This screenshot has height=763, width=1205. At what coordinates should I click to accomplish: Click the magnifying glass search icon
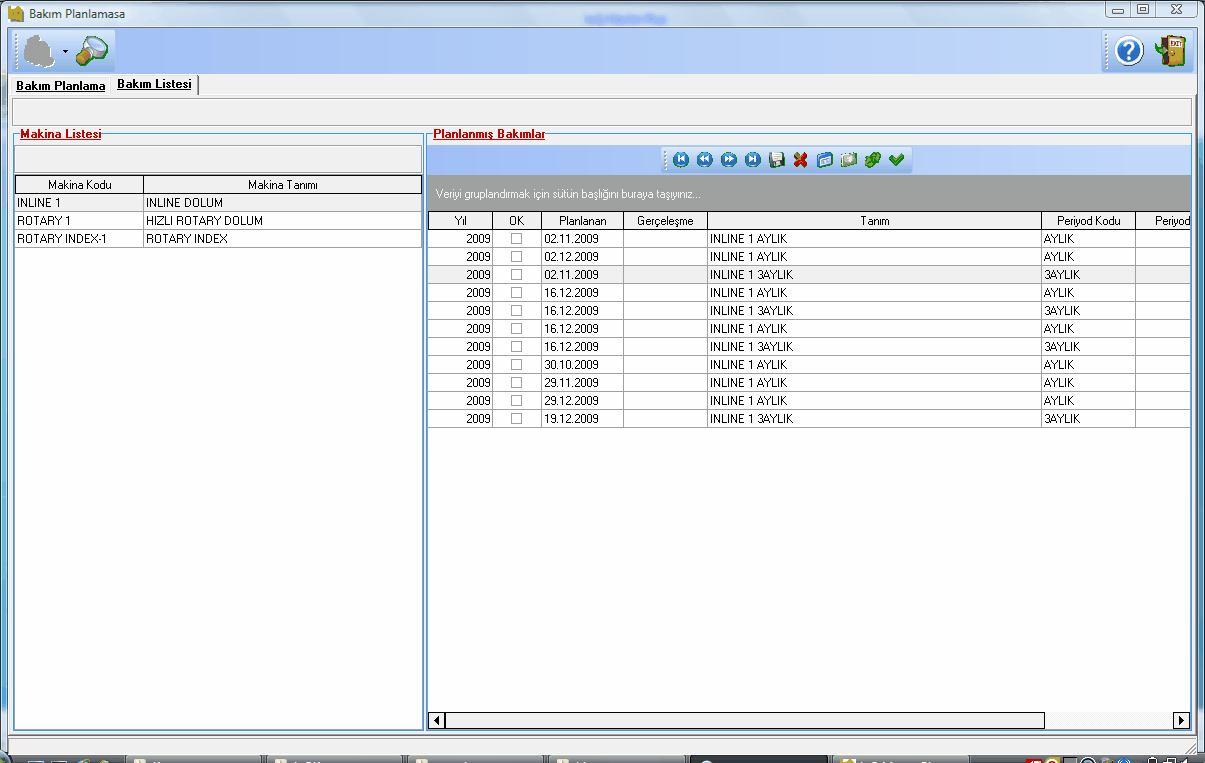point(92,51)
